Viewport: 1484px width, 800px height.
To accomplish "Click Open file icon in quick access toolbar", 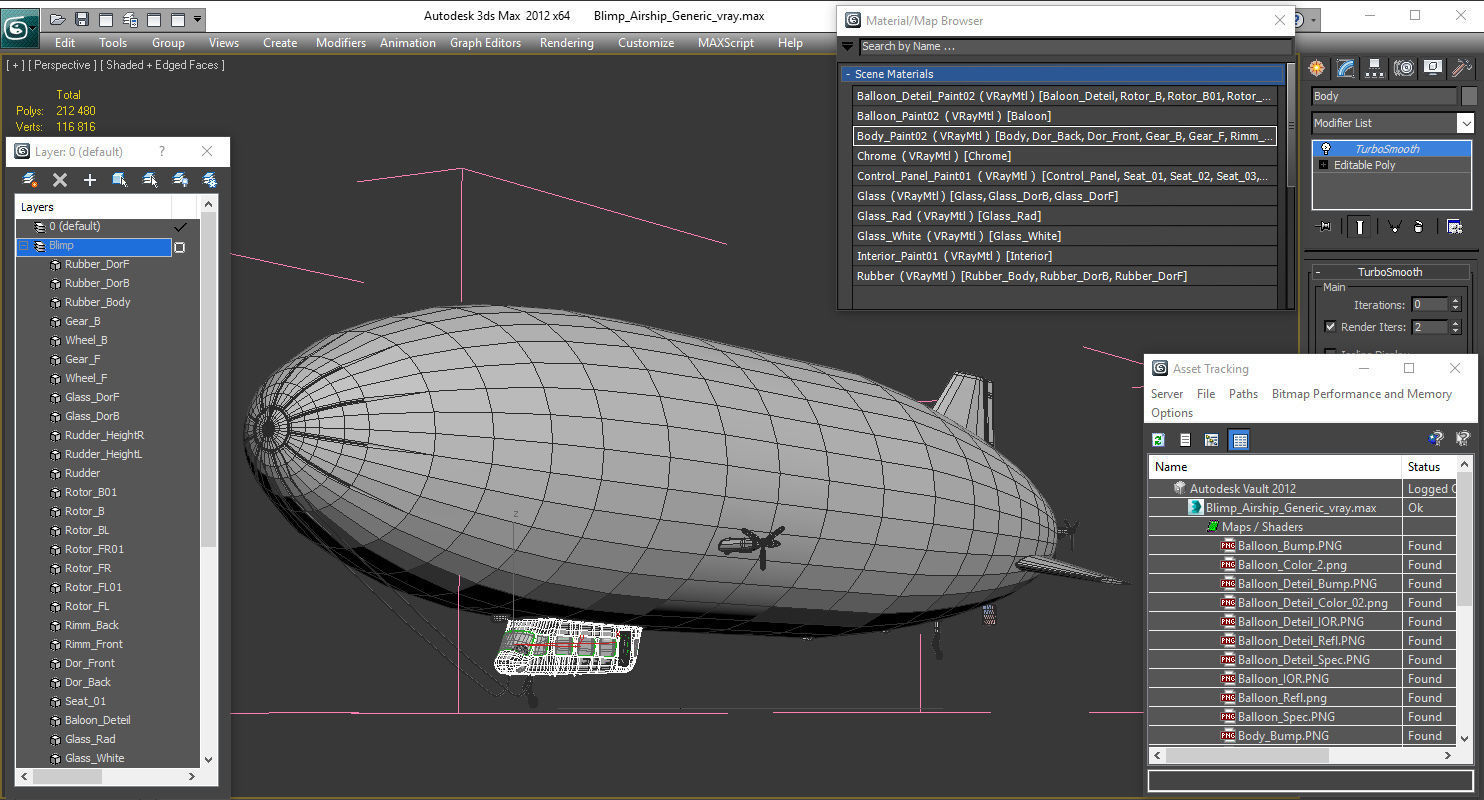I will [58, 19].
